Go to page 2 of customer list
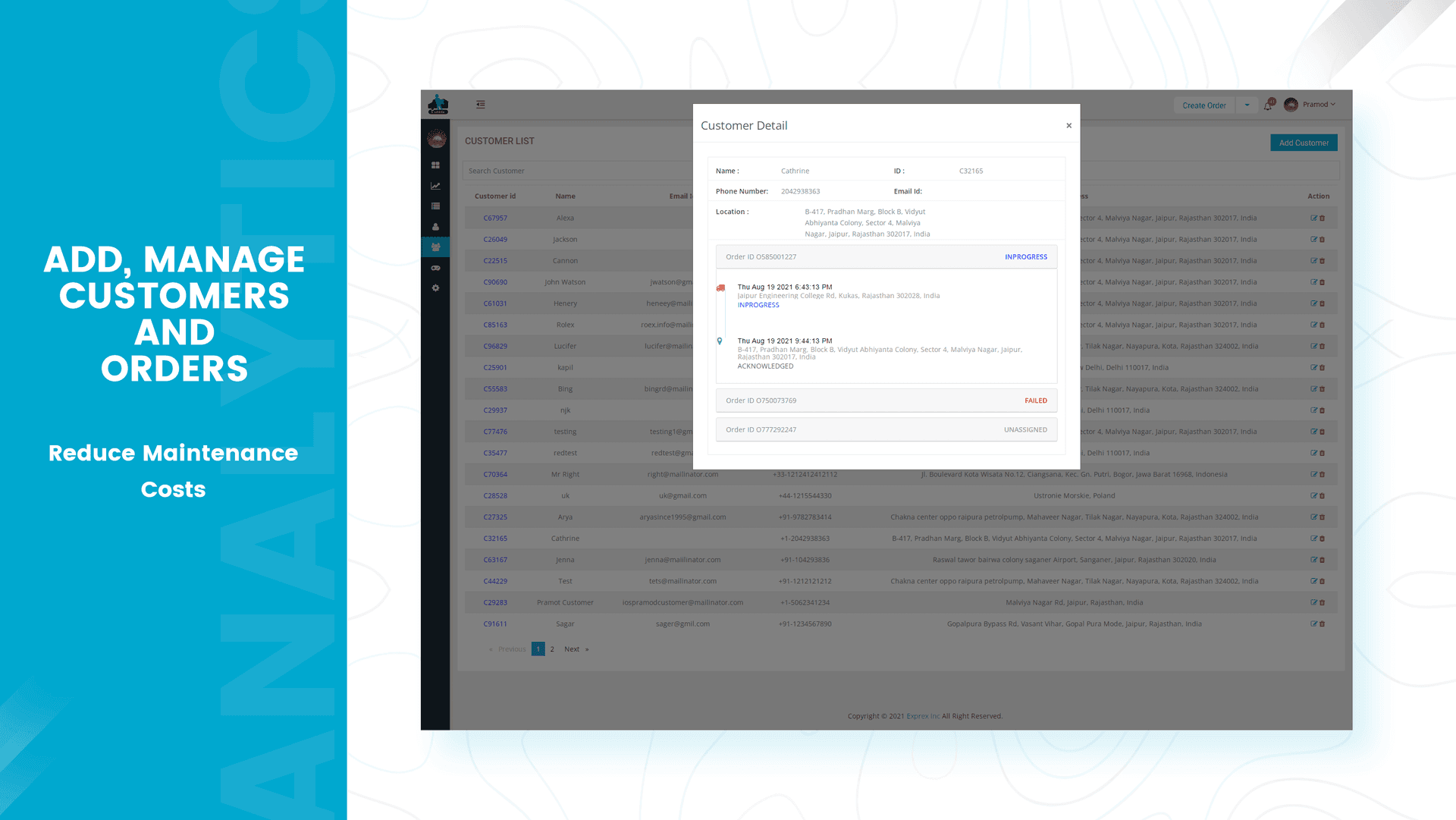This screenshot has height=820, width=1456. pyautogui.click(x=552, y=649)
